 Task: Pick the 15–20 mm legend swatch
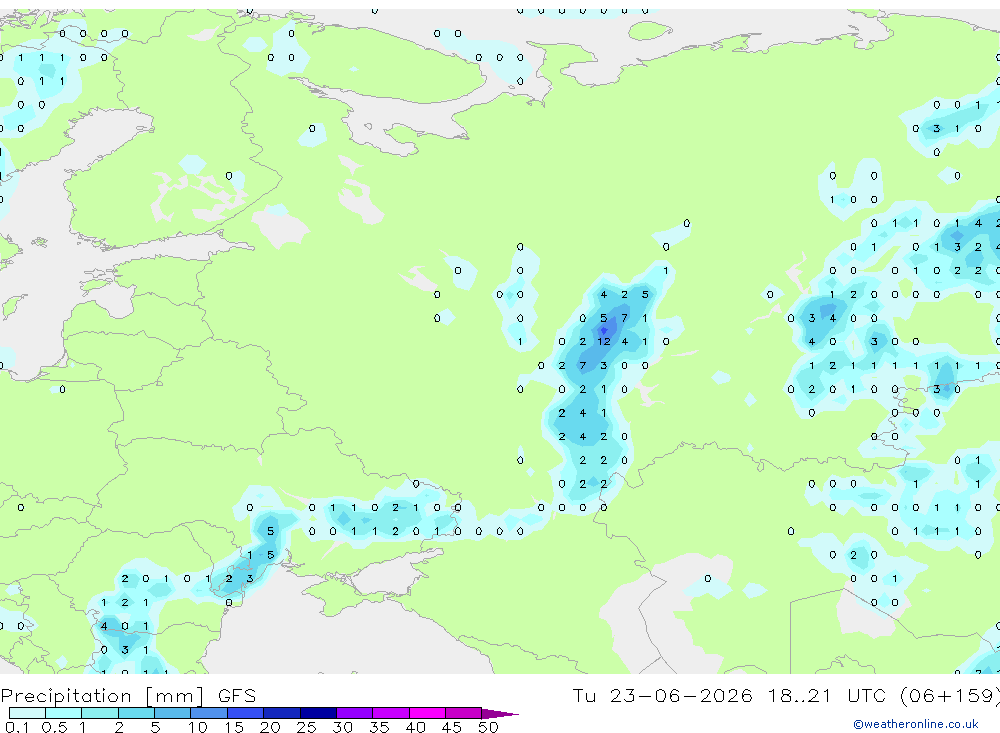246,713
